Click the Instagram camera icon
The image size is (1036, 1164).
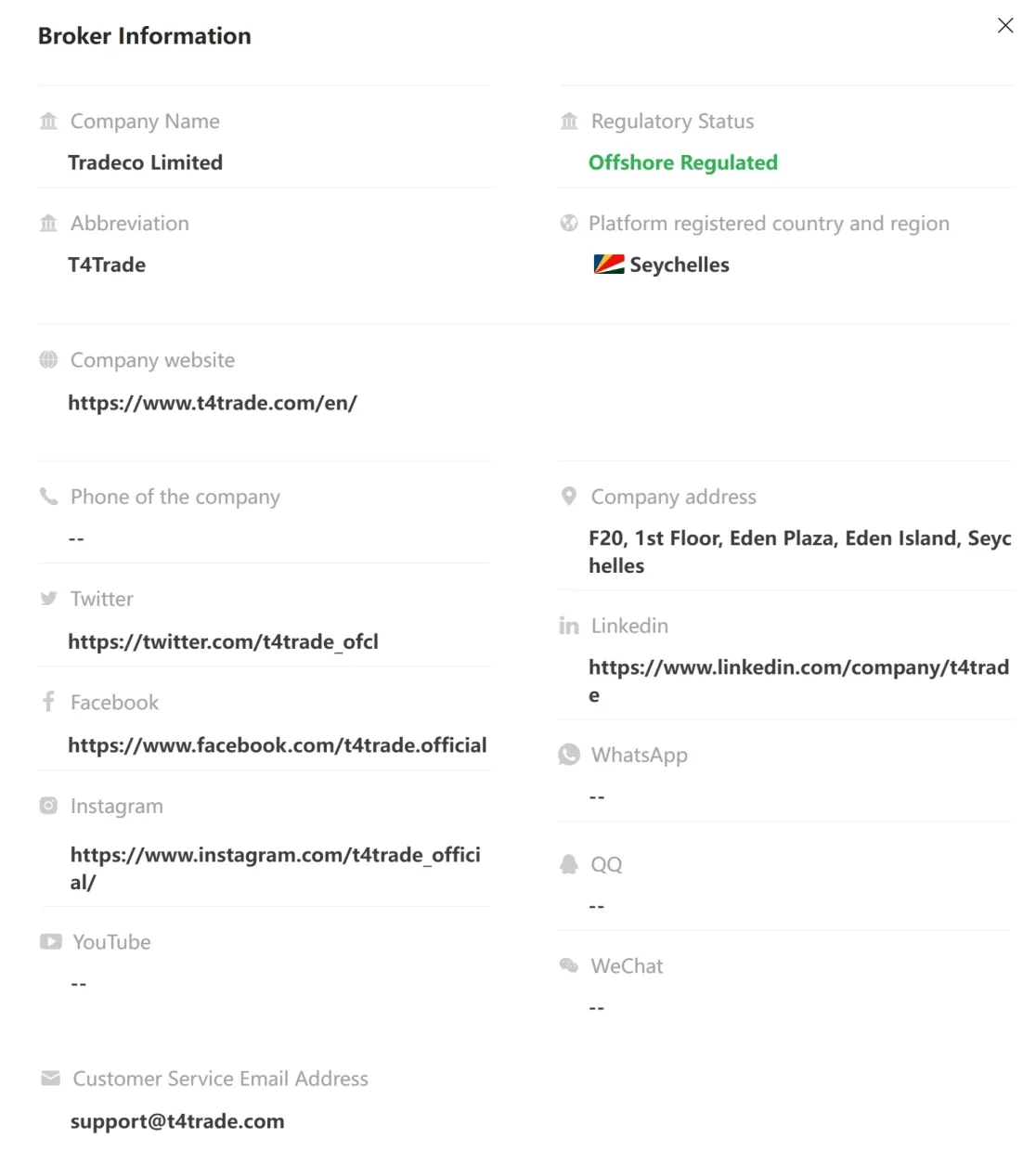coord(49,806)
